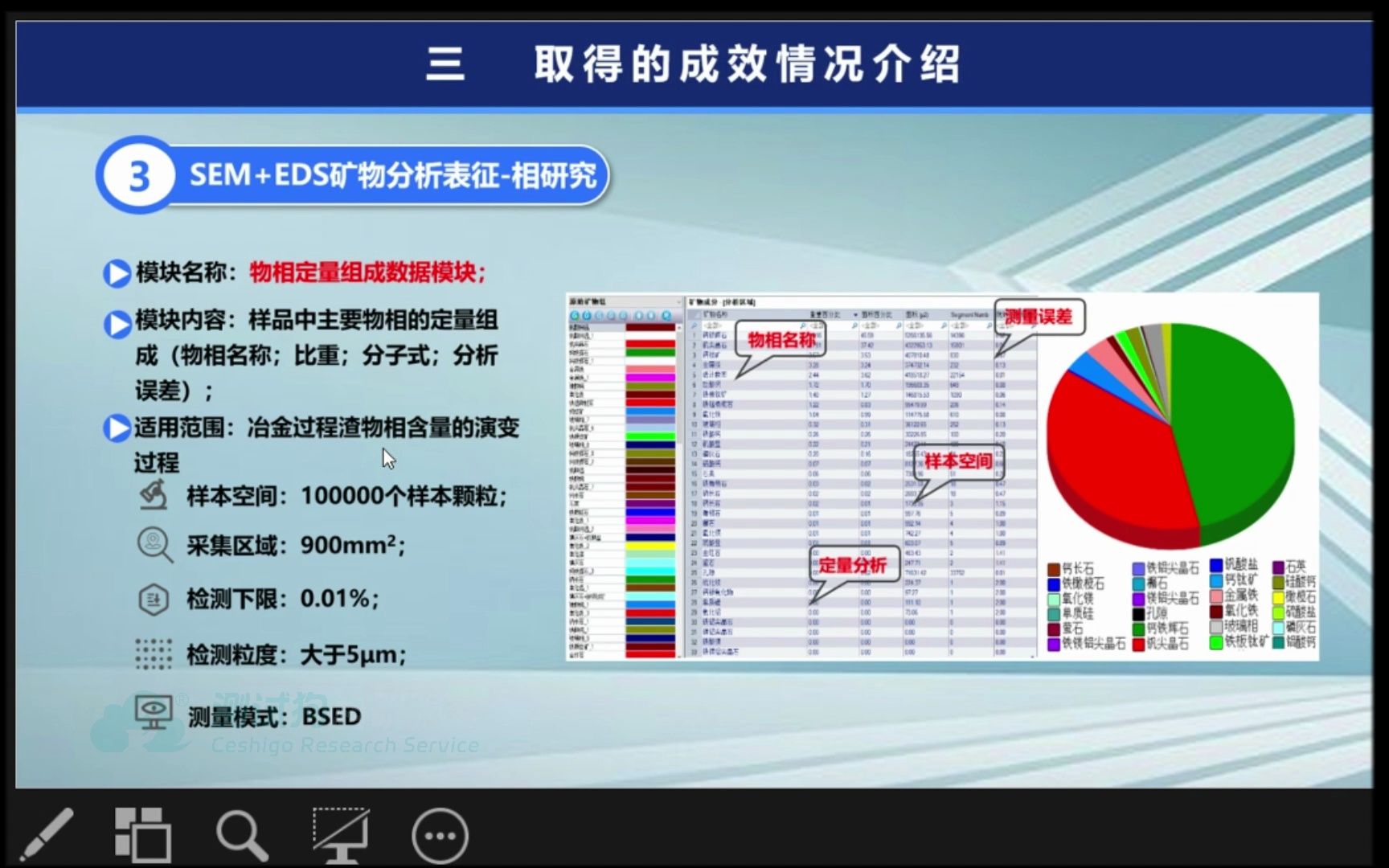Click the mineral list panel scrollbar
The height and width of the screenshot is (868, 1389).
(680, 490)
